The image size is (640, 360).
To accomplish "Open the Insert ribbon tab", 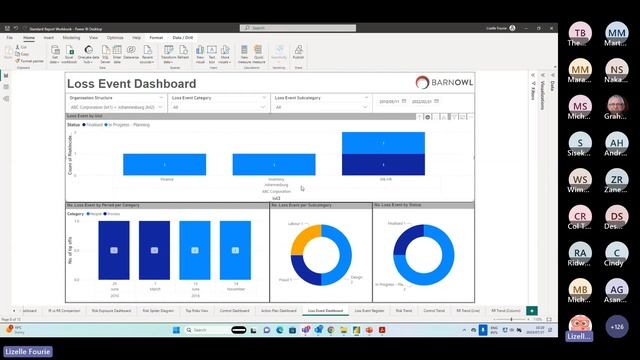I will [x=49, y=38].
